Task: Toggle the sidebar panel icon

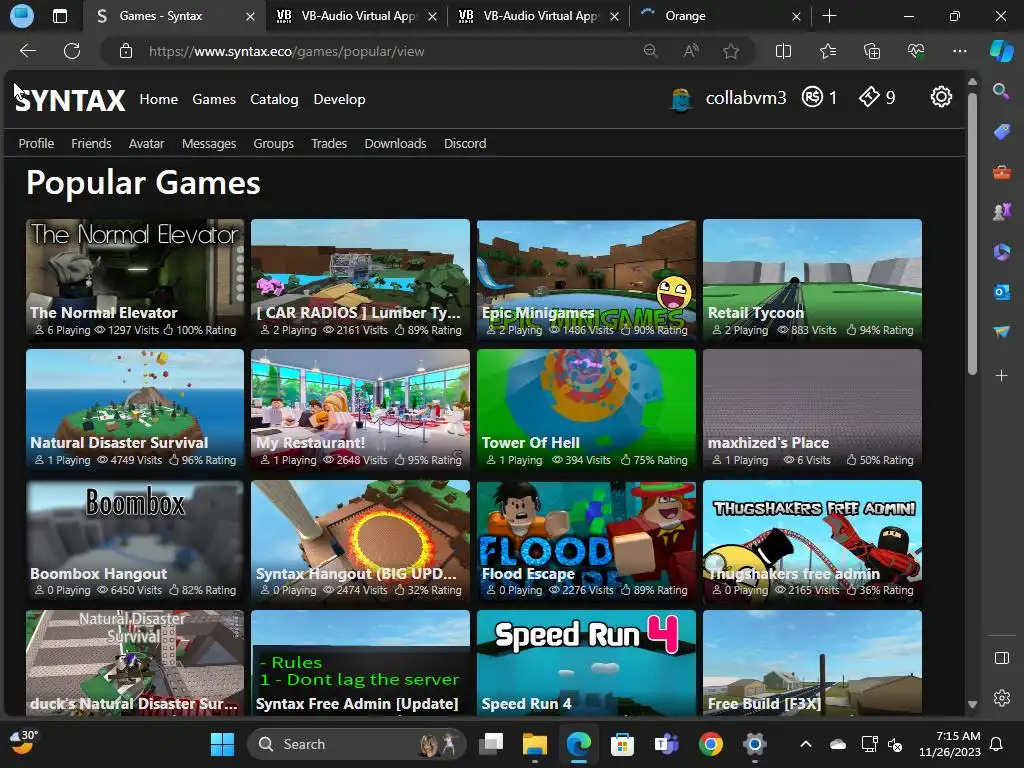Action: [x=1001, y=658]
